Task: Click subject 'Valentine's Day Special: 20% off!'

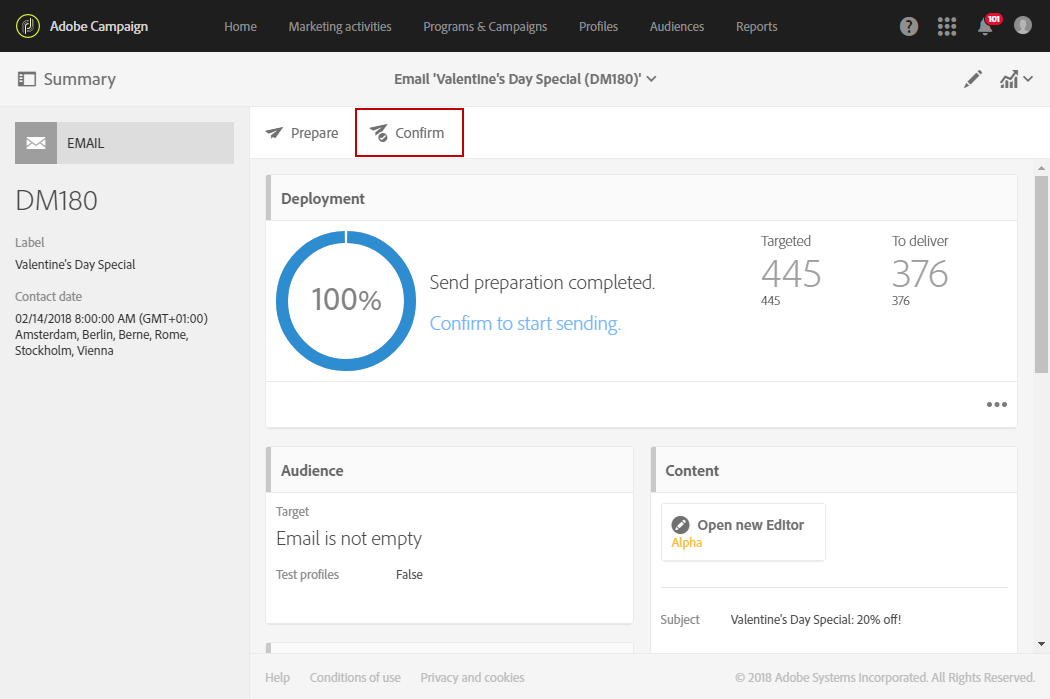Action: pyautogui.click(x=816, y=619)
